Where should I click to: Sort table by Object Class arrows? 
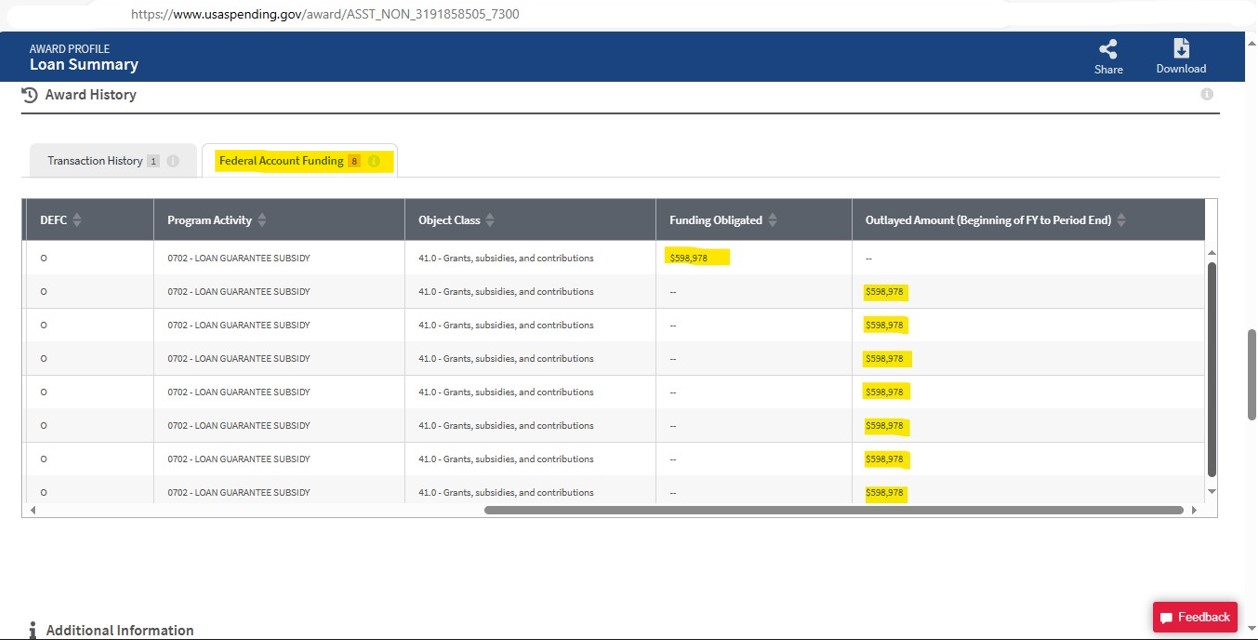tap(490, 220)
